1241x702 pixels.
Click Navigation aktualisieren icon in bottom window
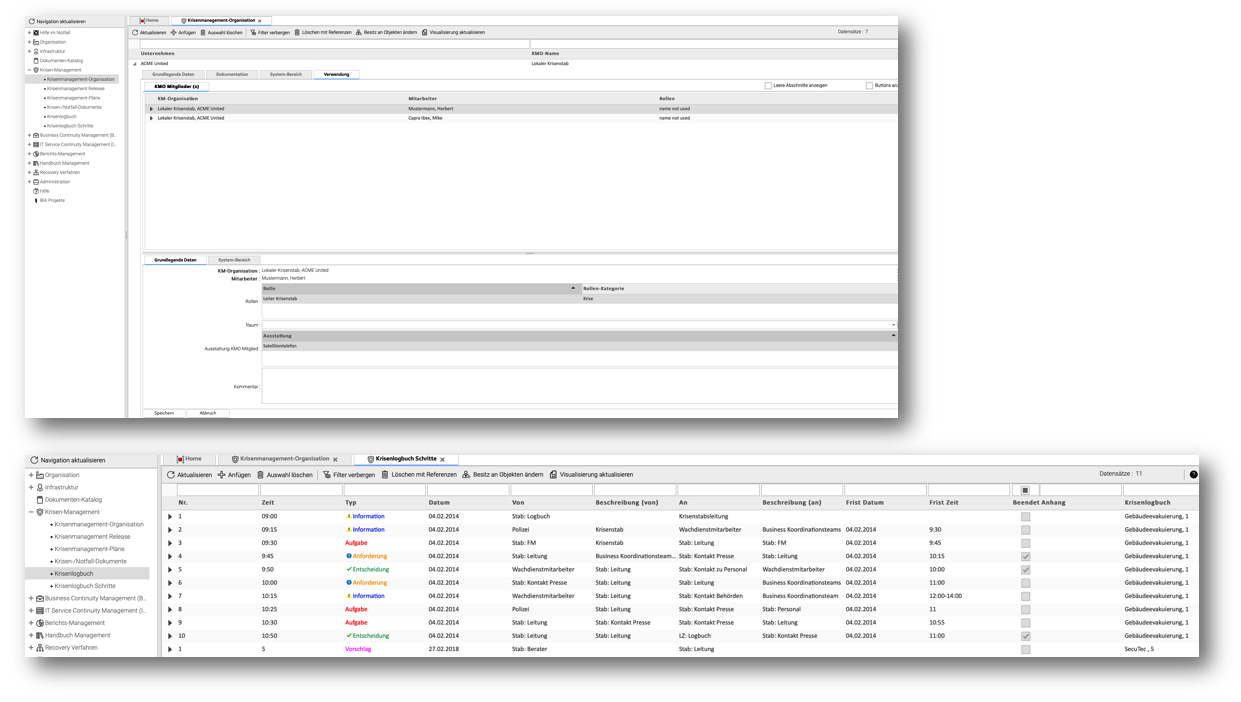click(x=34, y=460)
